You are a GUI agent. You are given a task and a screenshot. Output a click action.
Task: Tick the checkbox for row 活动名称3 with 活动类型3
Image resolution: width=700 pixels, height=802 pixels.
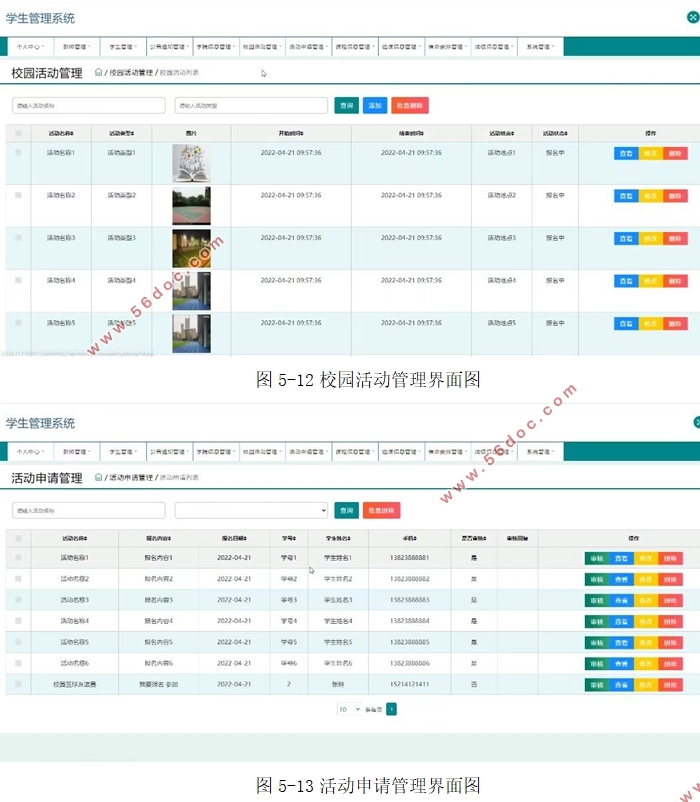[x=18, y=237]
